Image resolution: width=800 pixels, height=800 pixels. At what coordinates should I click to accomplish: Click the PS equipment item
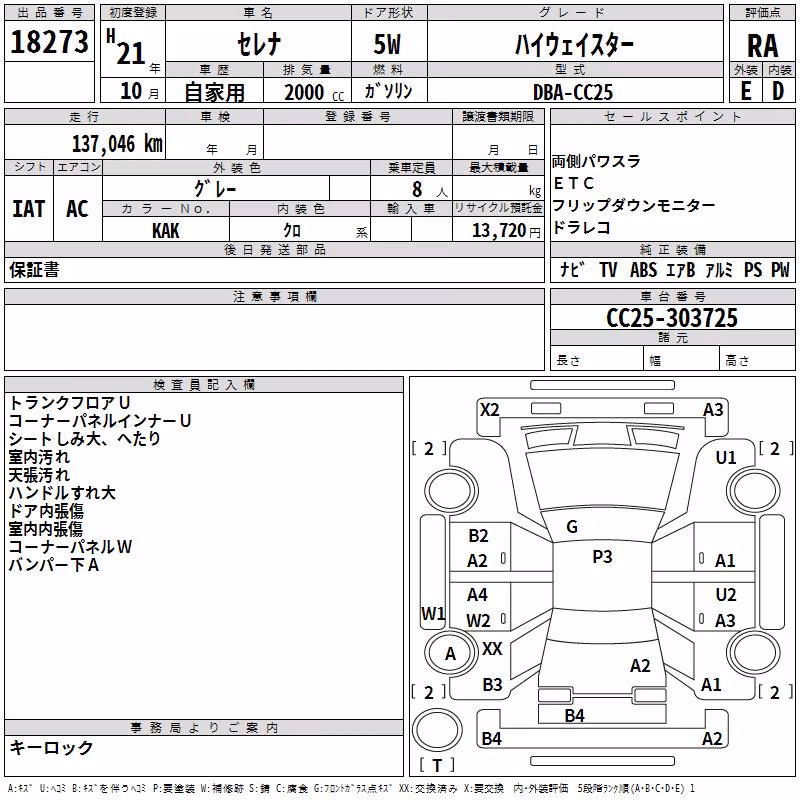point(753,269)
